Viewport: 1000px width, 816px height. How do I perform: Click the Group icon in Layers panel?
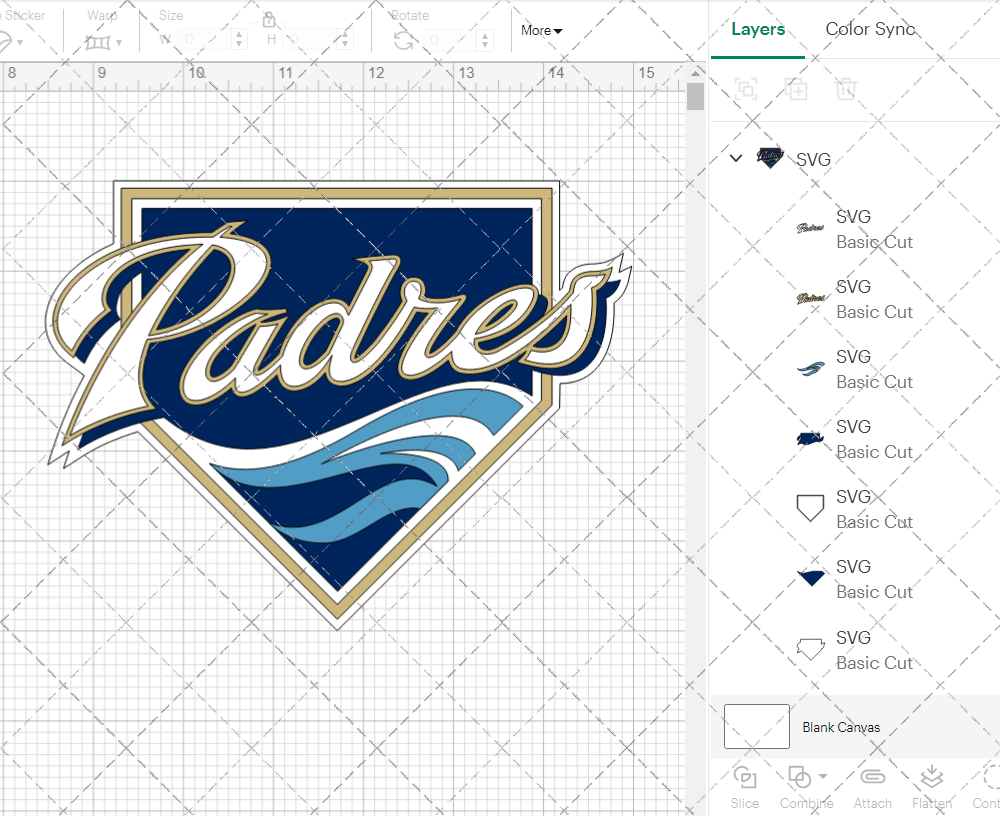(746, 89)
